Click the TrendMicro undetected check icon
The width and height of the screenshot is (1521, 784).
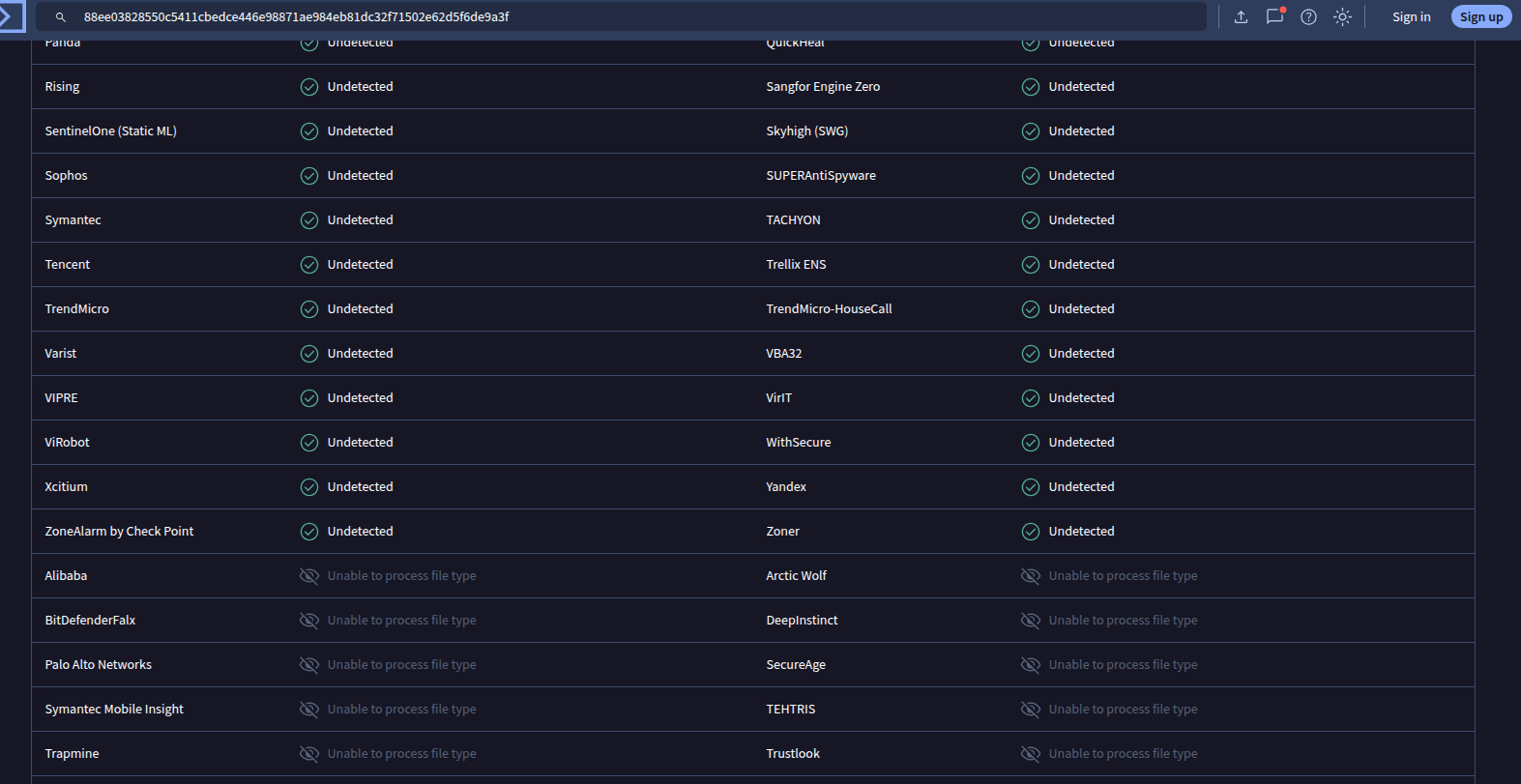pos(309,309)
